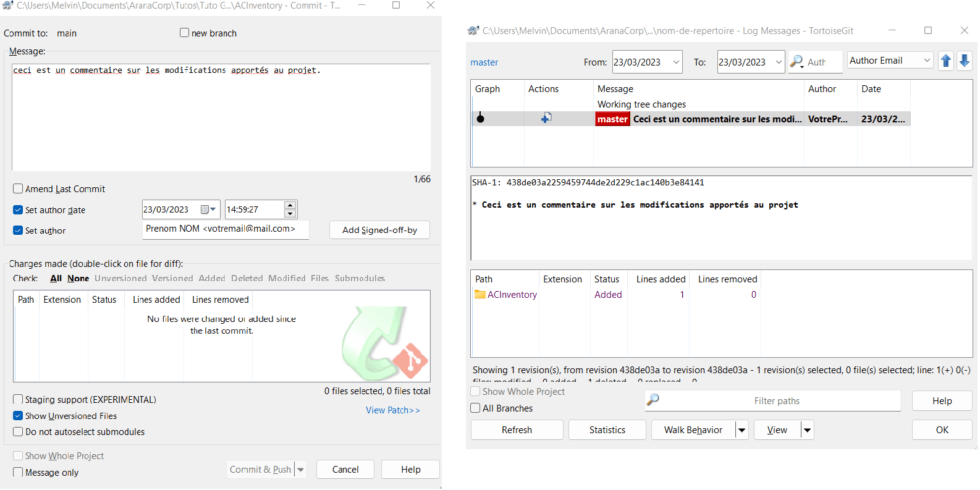Click the added-file action icon in master row
The height and width of the screenshot is (490, 980).
[x=546, y=118]
